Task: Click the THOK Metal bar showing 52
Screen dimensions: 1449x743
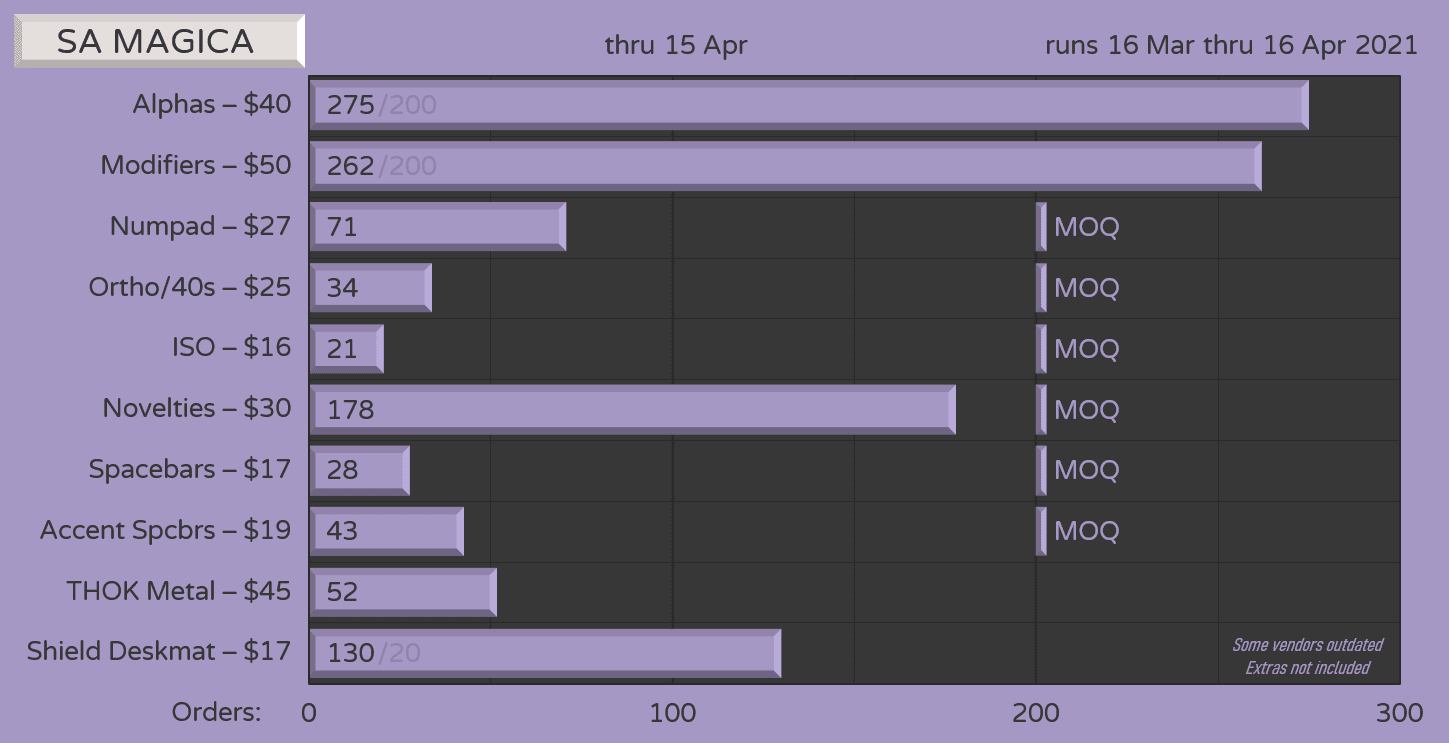Action: click(403, 592)
